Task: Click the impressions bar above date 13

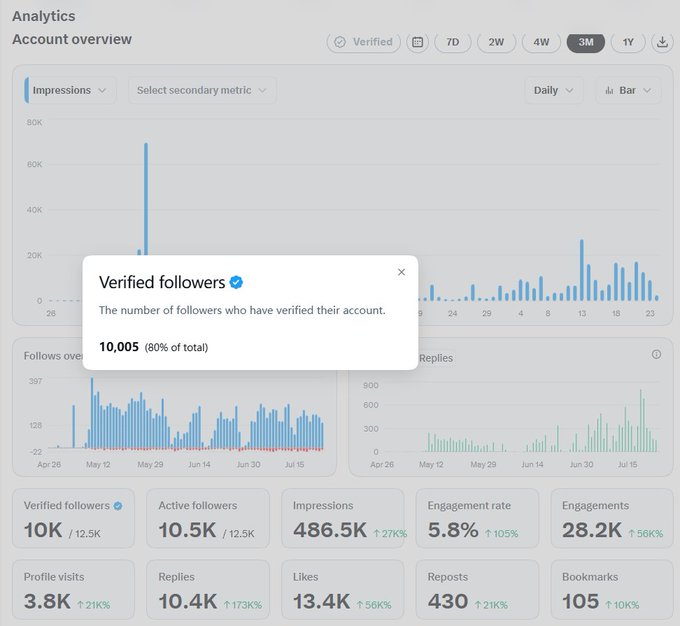Action: tap(582, 270)
